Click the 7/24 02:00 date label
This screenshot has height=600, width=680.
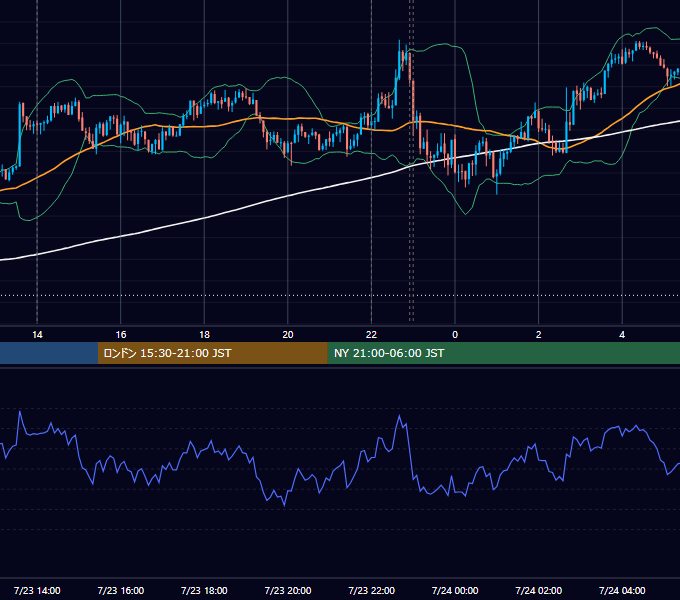point(539,590)
